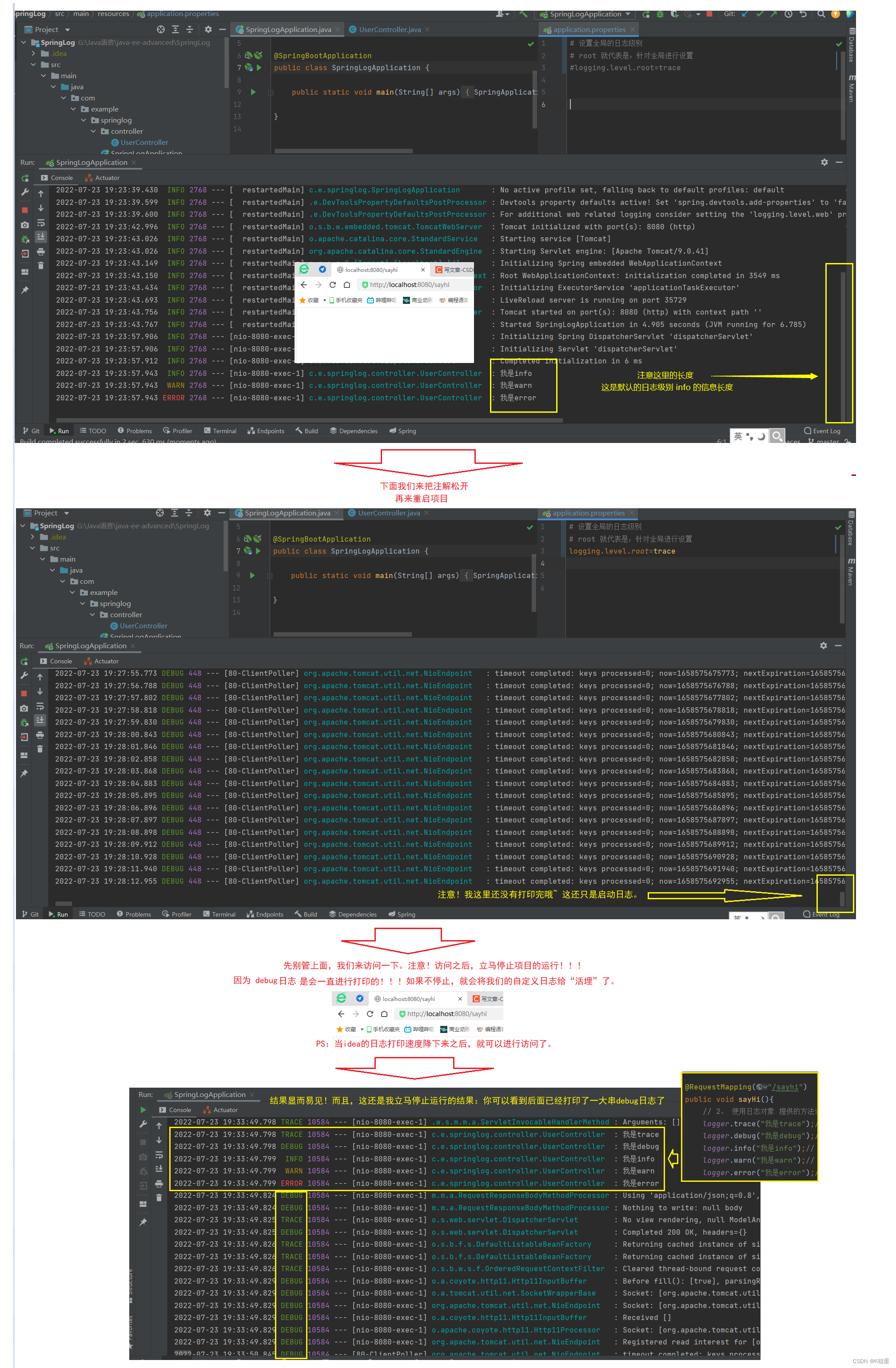Collapse the controller folder in the topmost Project tree
Viewport: 896px width, 1368px height.
pyautogui.click(x=93, y=132)
